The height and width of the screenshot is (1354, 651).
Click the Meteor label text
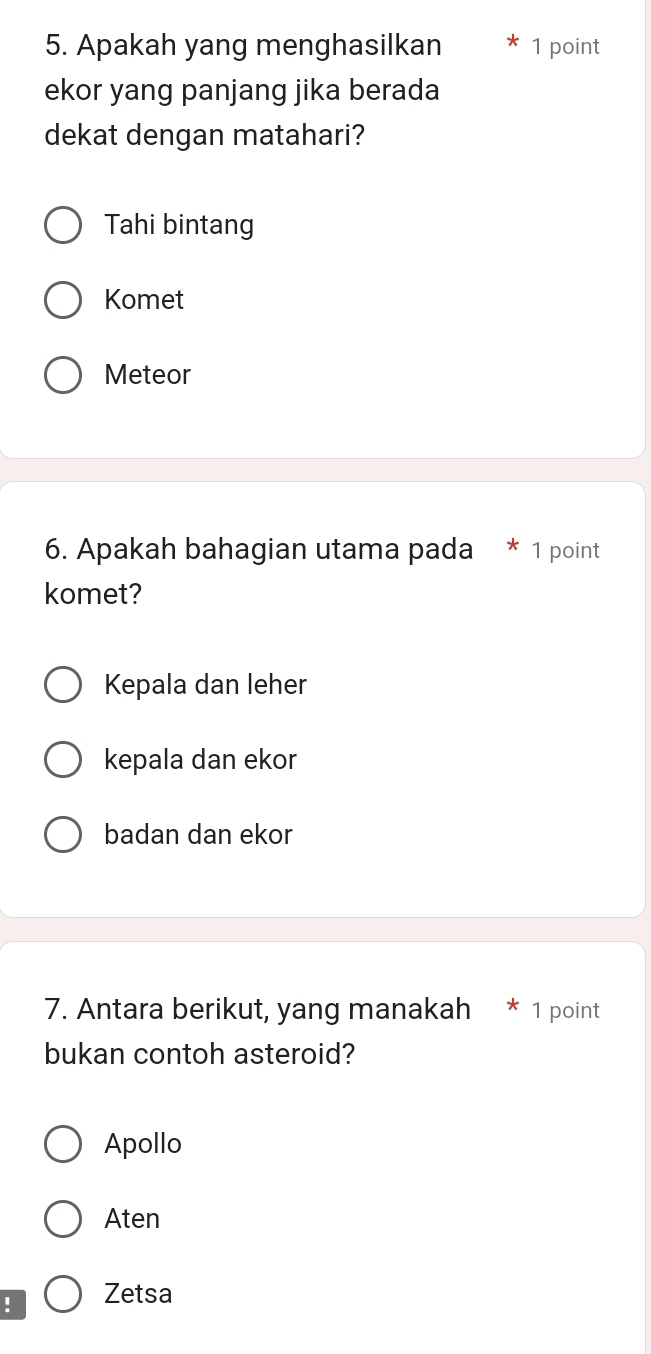click(x=147, y=376)
